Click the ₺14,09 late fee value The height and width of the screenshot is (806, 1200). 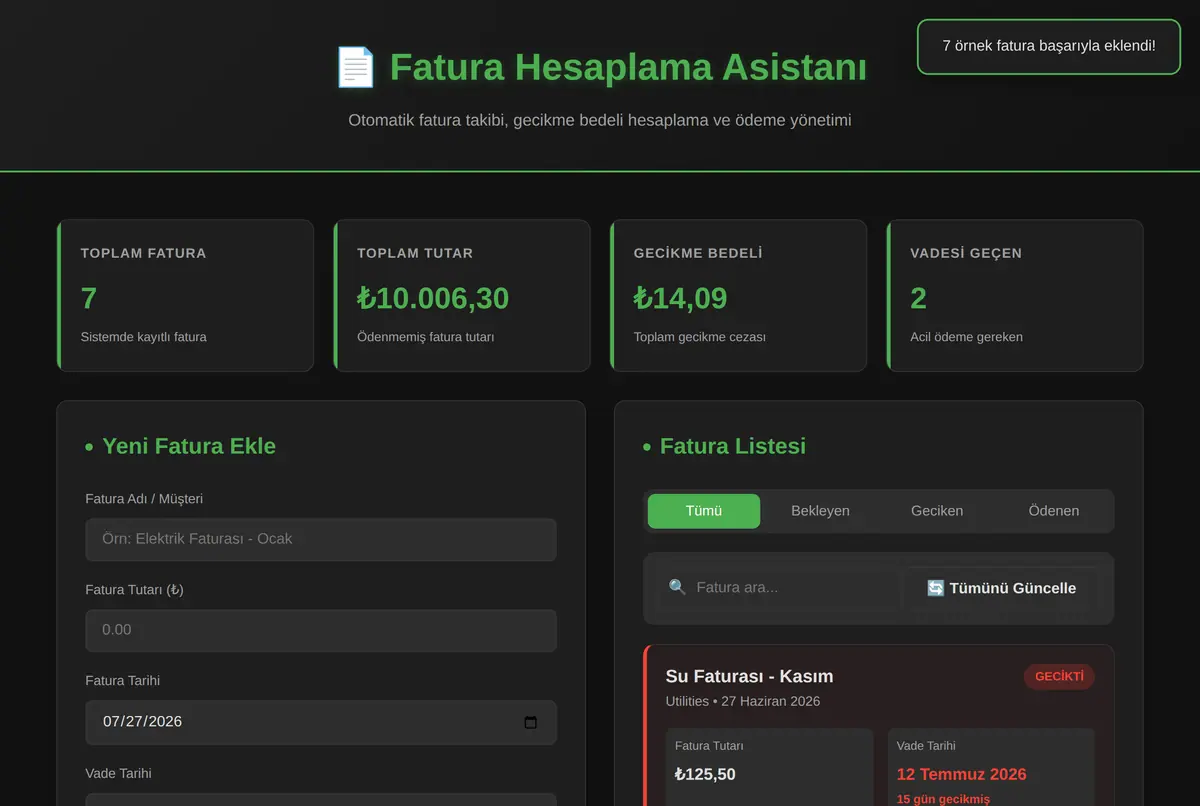click(x=680, y=298)
